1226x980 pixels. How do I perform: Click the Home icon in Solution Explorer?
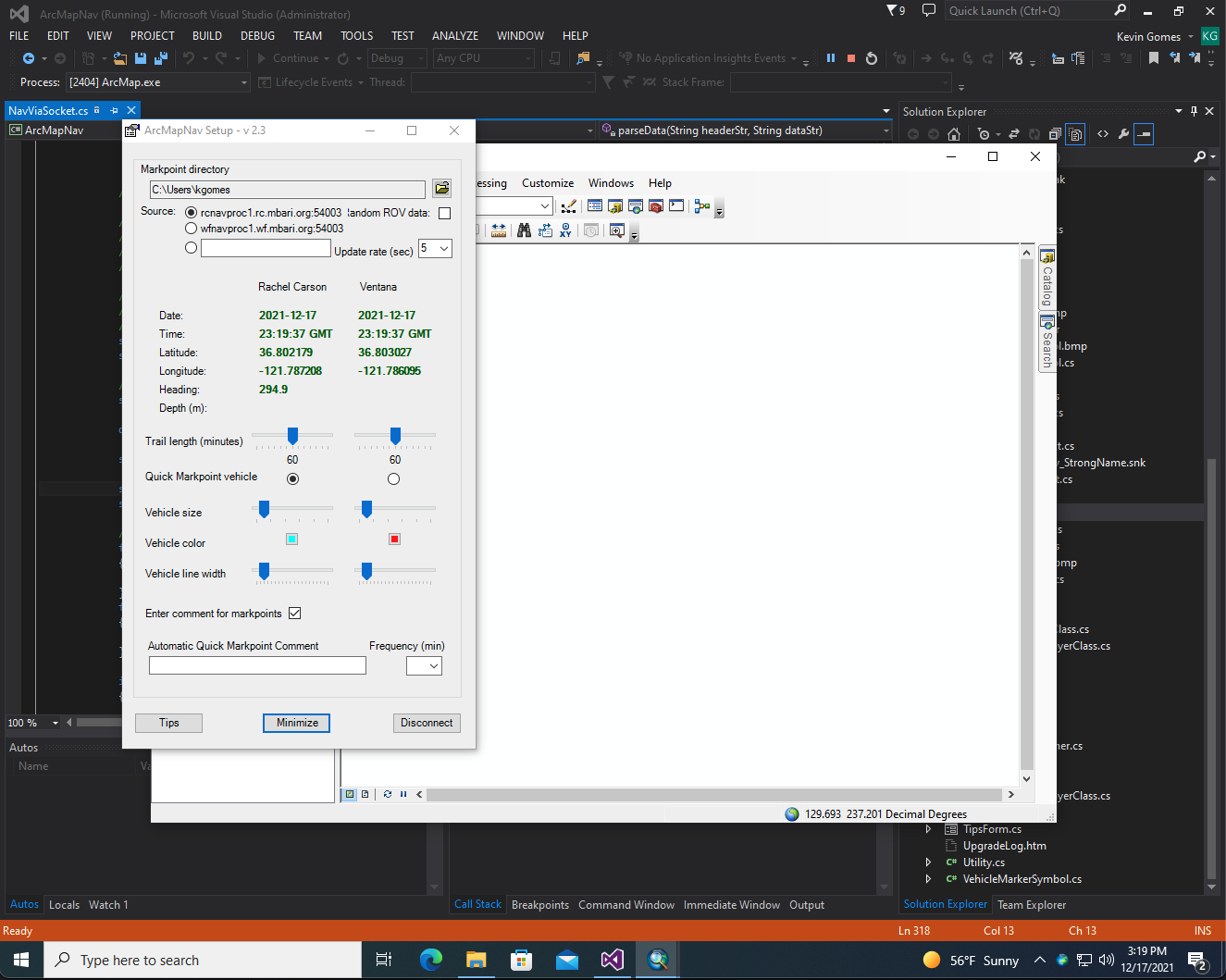coord(954,134)
